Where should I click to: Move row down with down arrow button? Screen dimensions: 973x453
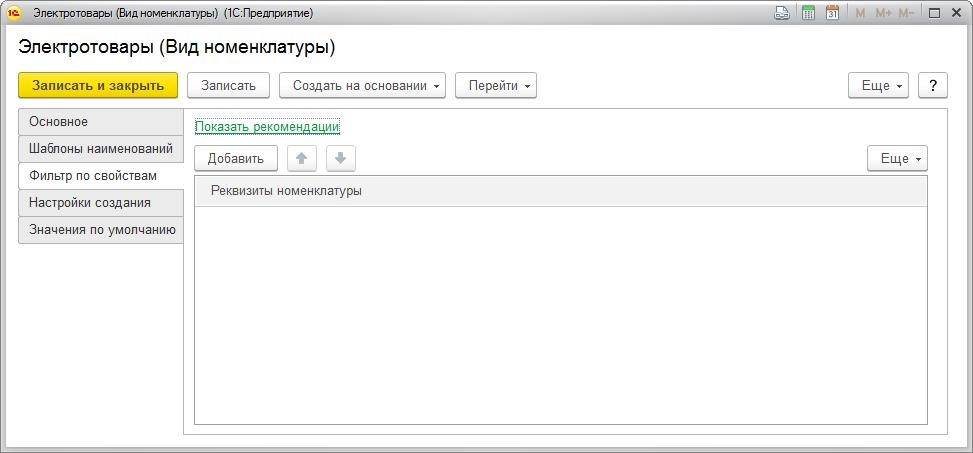point(341,158)
